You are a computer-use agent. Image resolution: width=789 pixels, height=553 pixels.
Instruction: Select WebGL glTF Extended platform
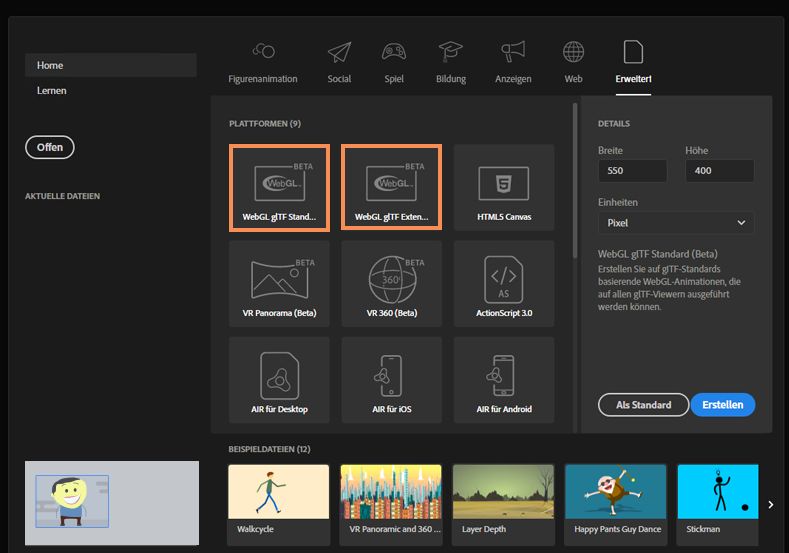click(x=391, y=188)
